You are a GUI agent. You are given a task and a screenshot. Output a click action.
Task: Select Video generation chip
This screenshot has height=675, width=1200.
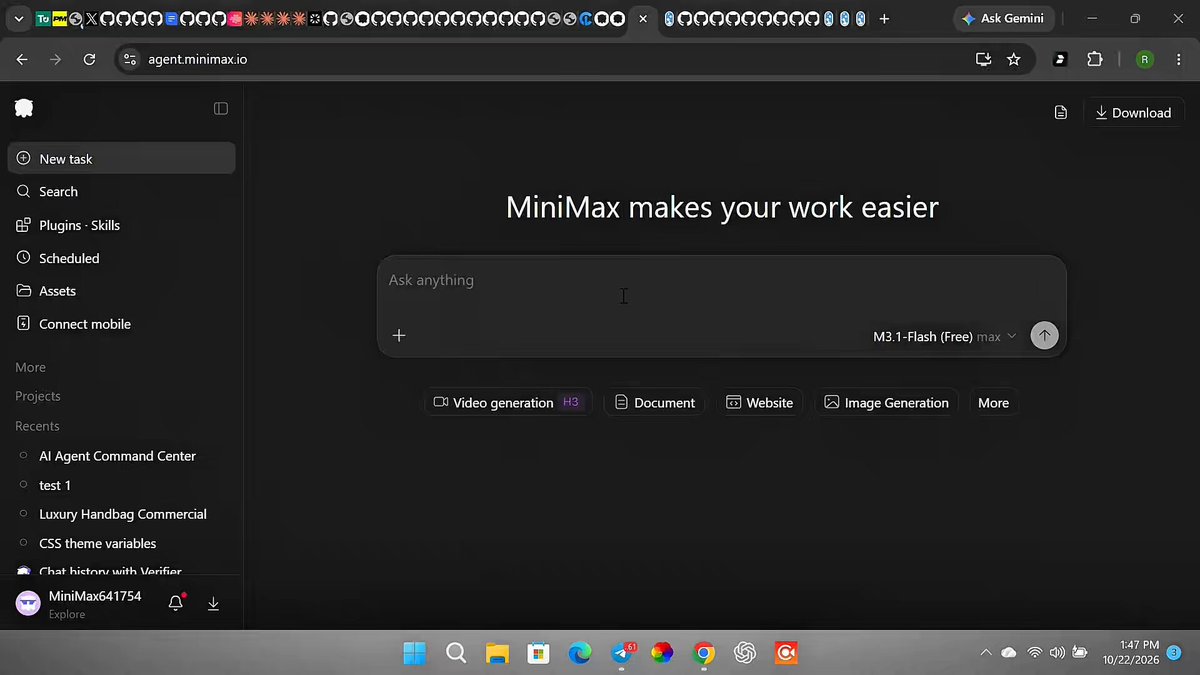click(x=507, y=402)
